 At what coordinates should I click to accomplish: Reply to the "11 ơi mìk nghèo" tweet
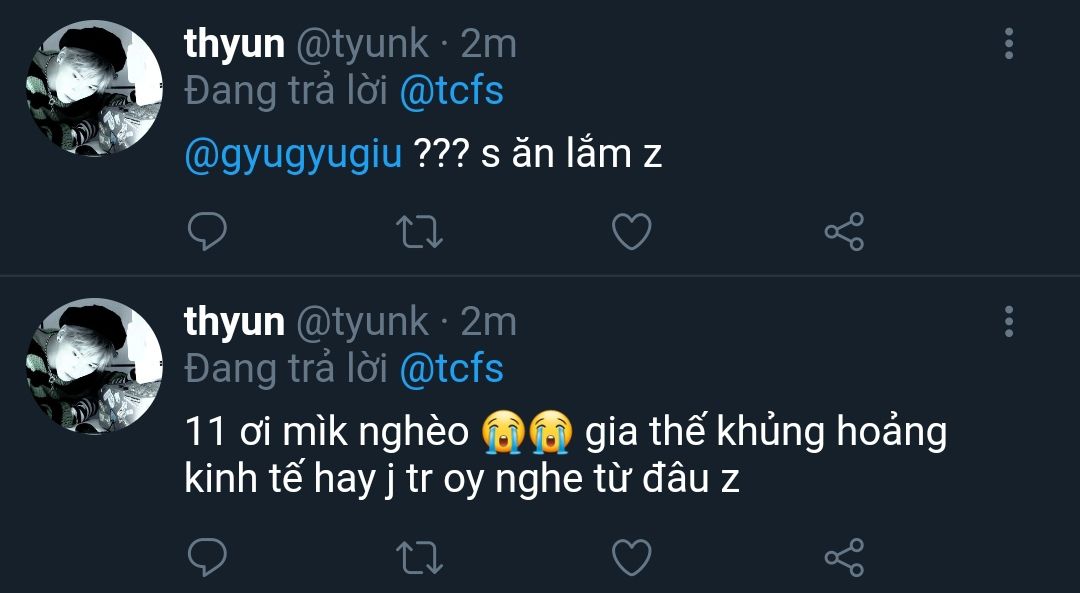pos(207,556)
